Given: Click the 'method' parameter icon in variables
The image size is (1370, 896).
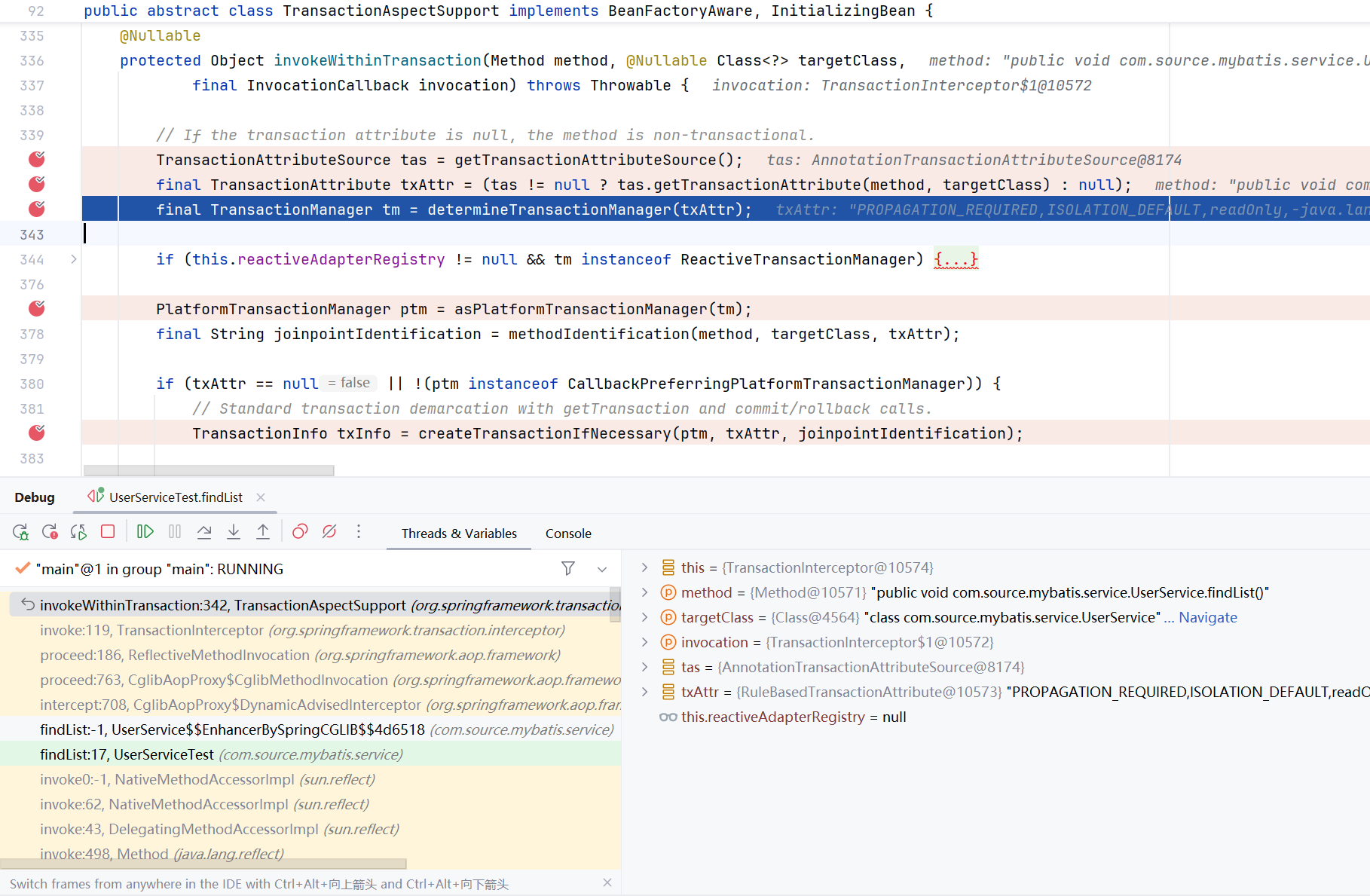Looking at the screenshot, I should [668, 592].
